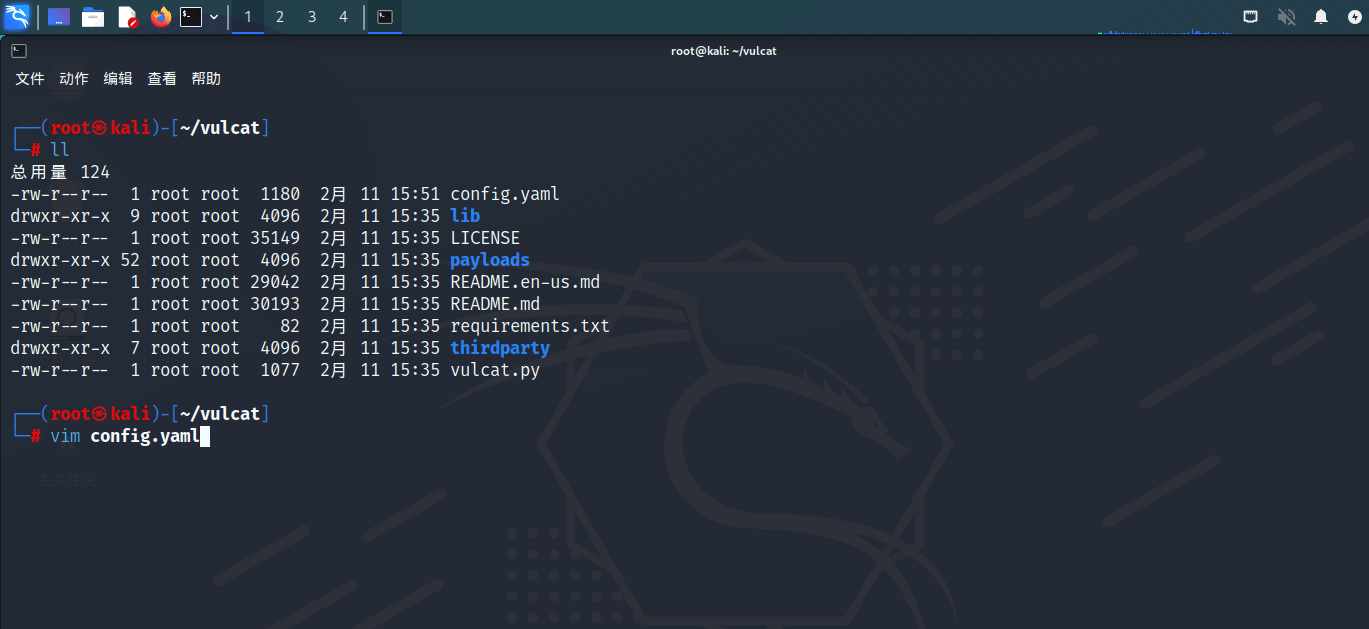Expand the terminal launcher dropdown arrow
Viewport: 1369px width, 629px height.
pyautogui.click(x=213, y=17)
